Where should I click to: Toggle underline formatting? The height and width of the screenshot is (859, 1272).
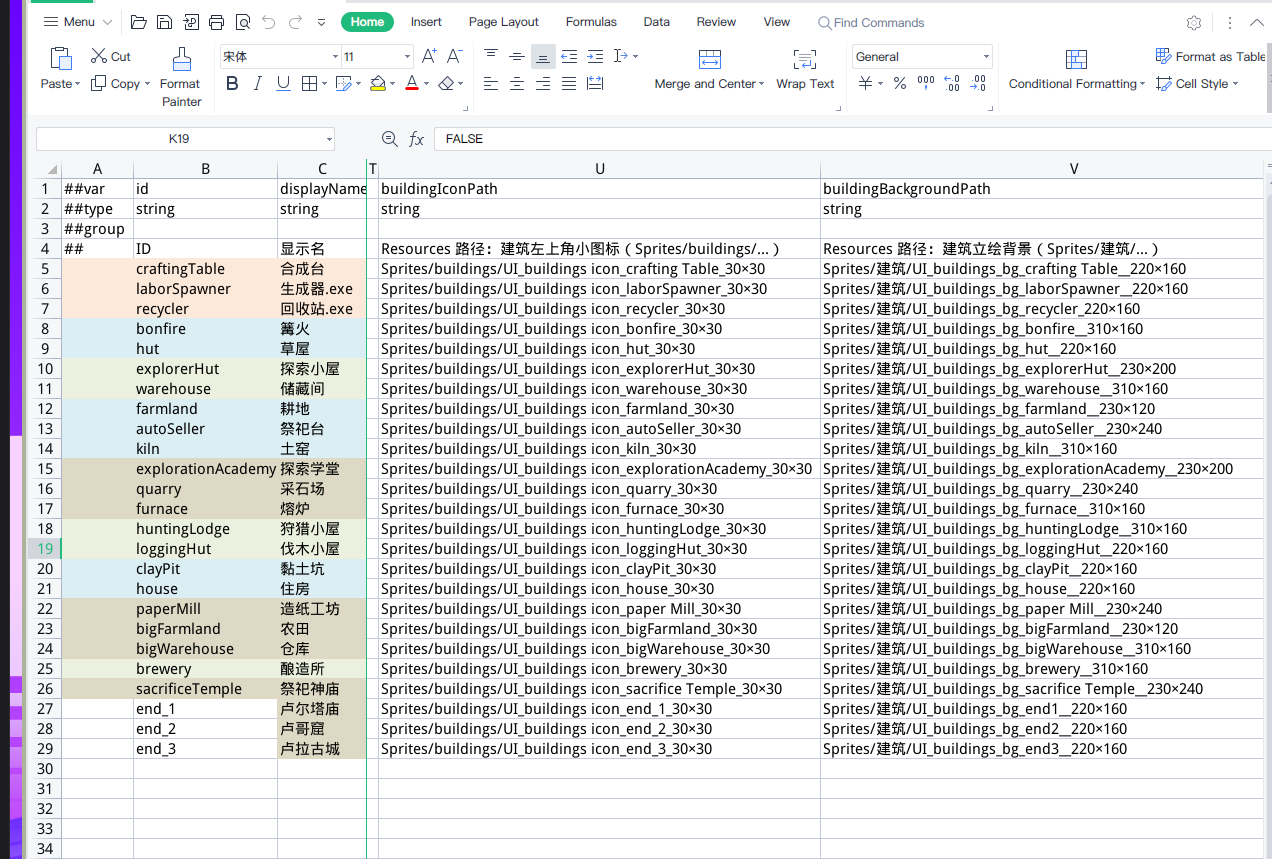[283, 84]
